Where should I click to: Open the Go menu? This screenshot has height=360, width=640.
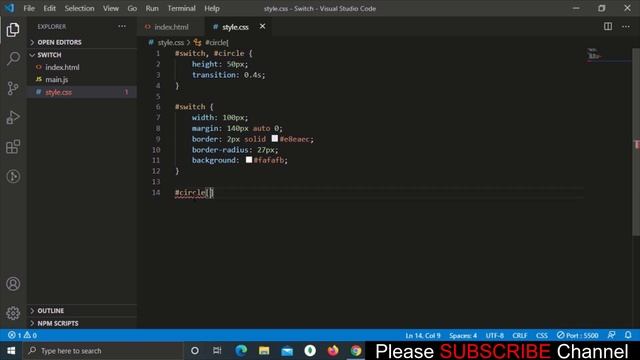(x=132, y=8)
